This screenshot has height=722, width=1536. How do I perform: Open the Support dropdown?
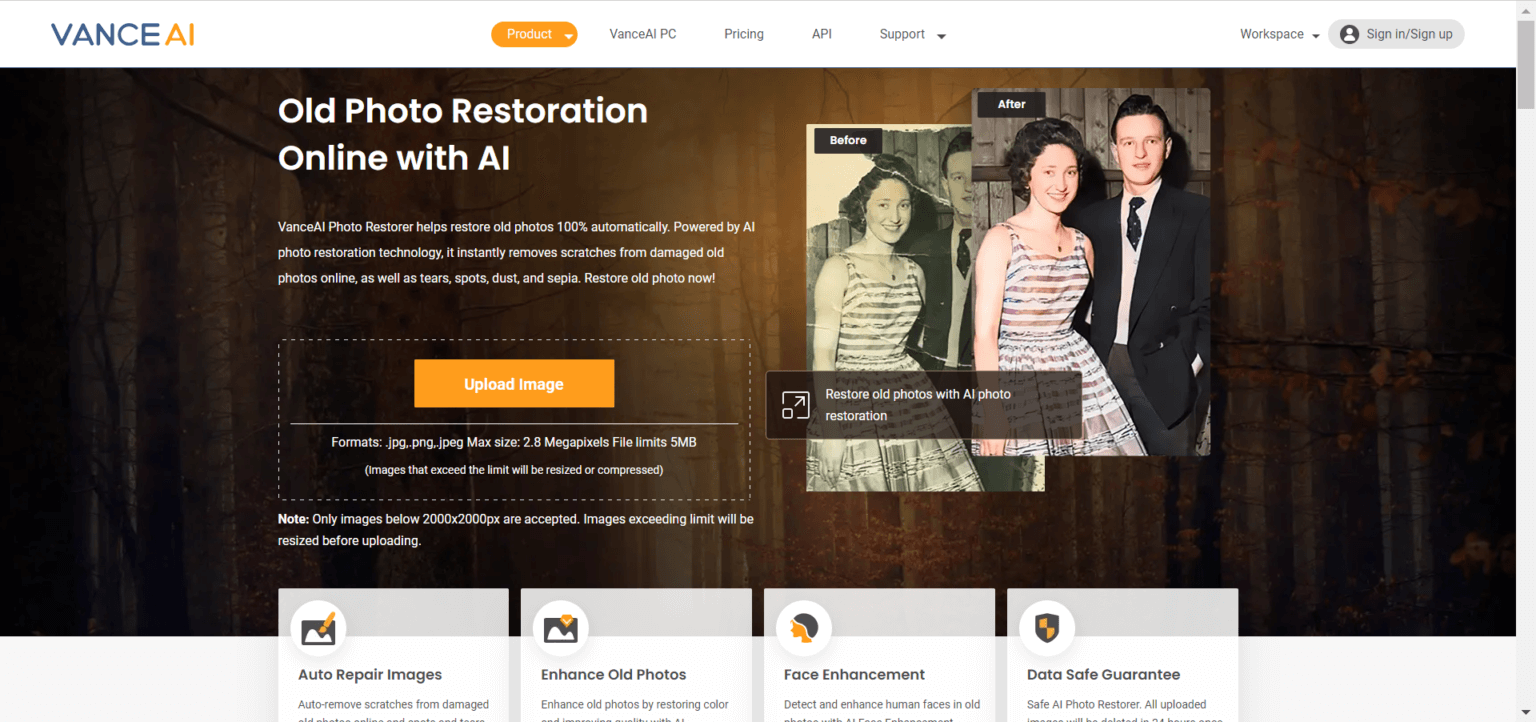(912, 33)
